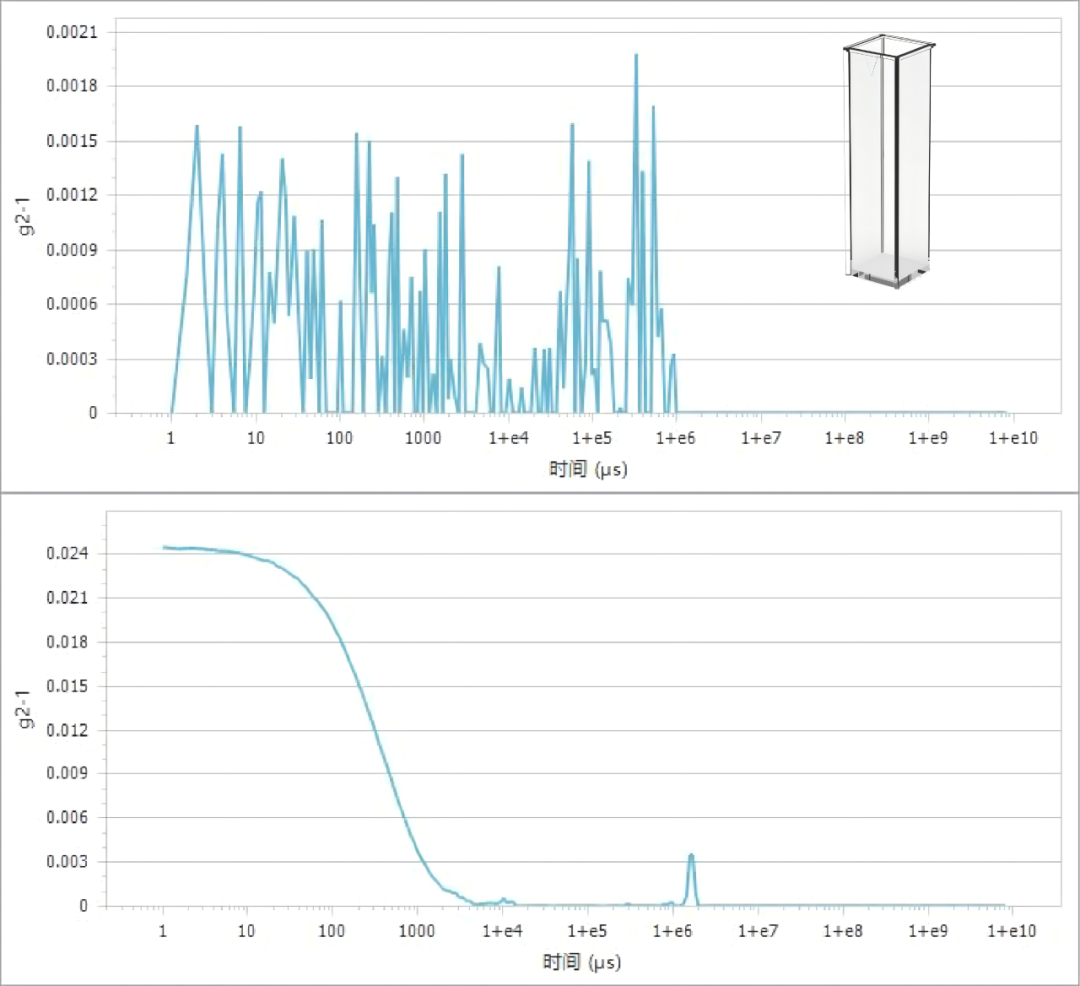
Task: Click the 0.0009 y-axis tick label
Action: [72, 250]
